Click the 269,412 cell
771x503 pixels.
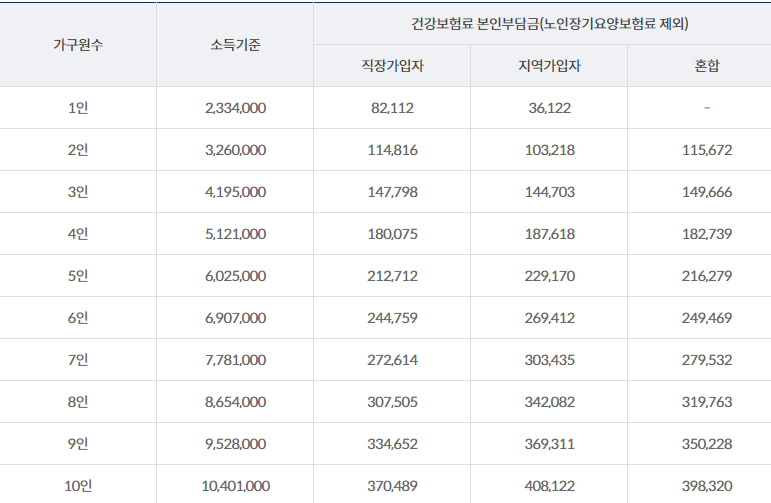(550, 318)
